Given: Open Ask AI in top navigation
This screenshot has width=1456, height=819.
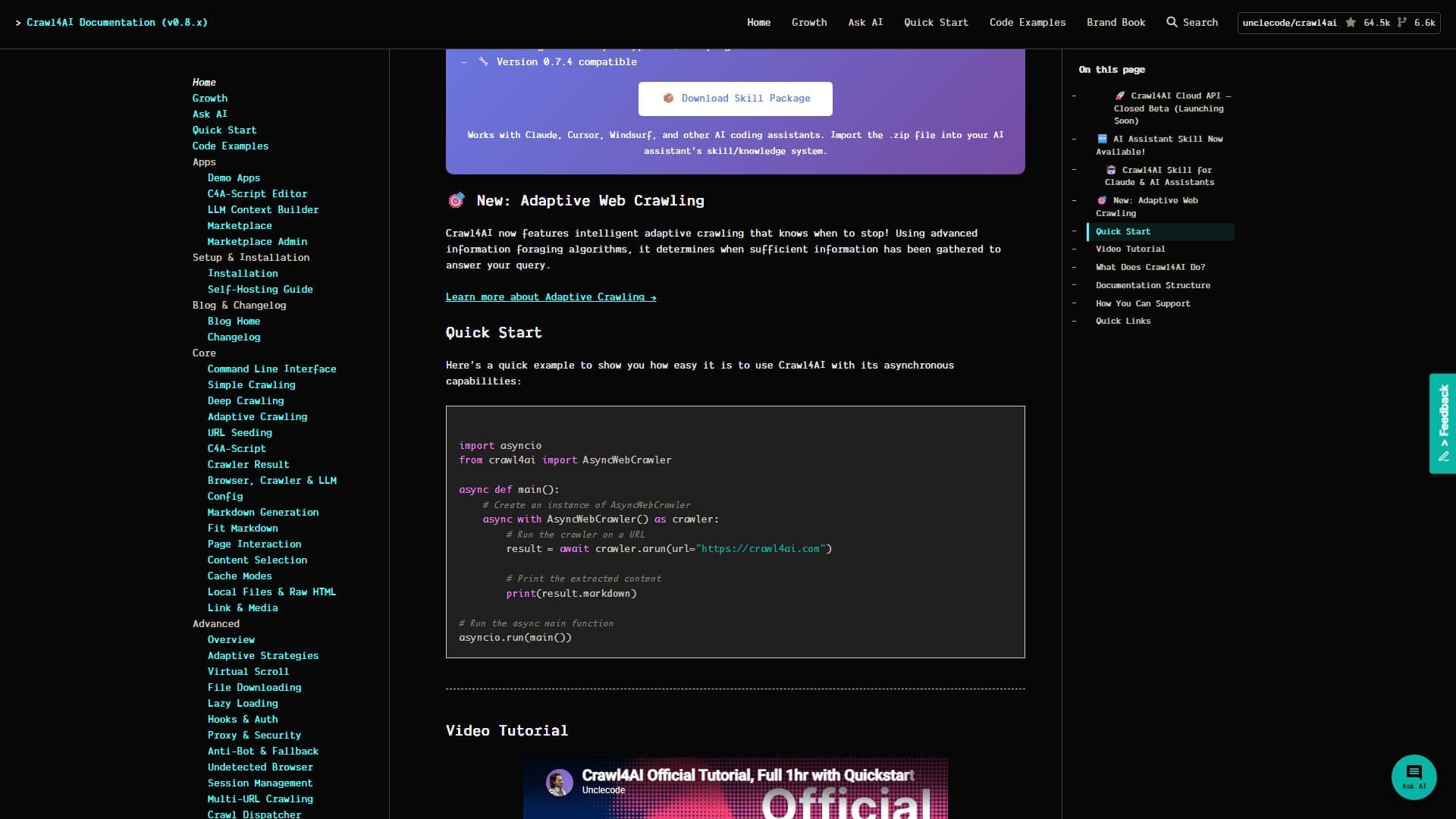Looking at the screenshot, I should point(865,23).
